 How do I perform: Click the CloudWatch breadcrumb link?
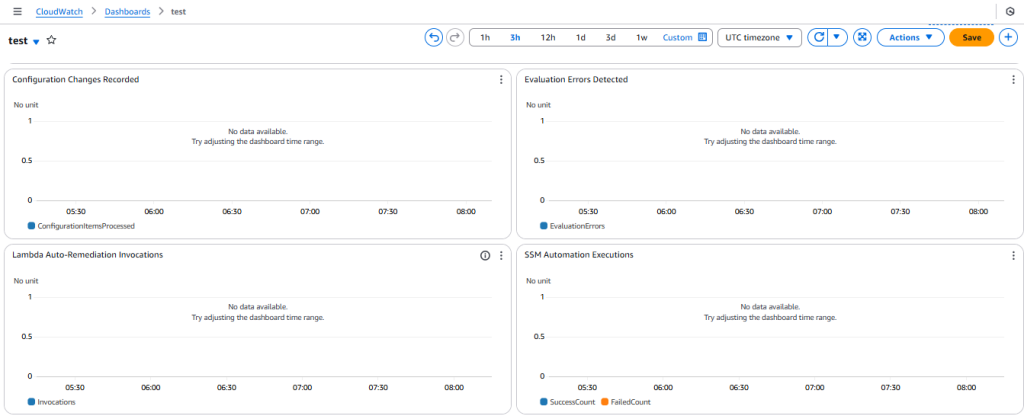(59, 12)
